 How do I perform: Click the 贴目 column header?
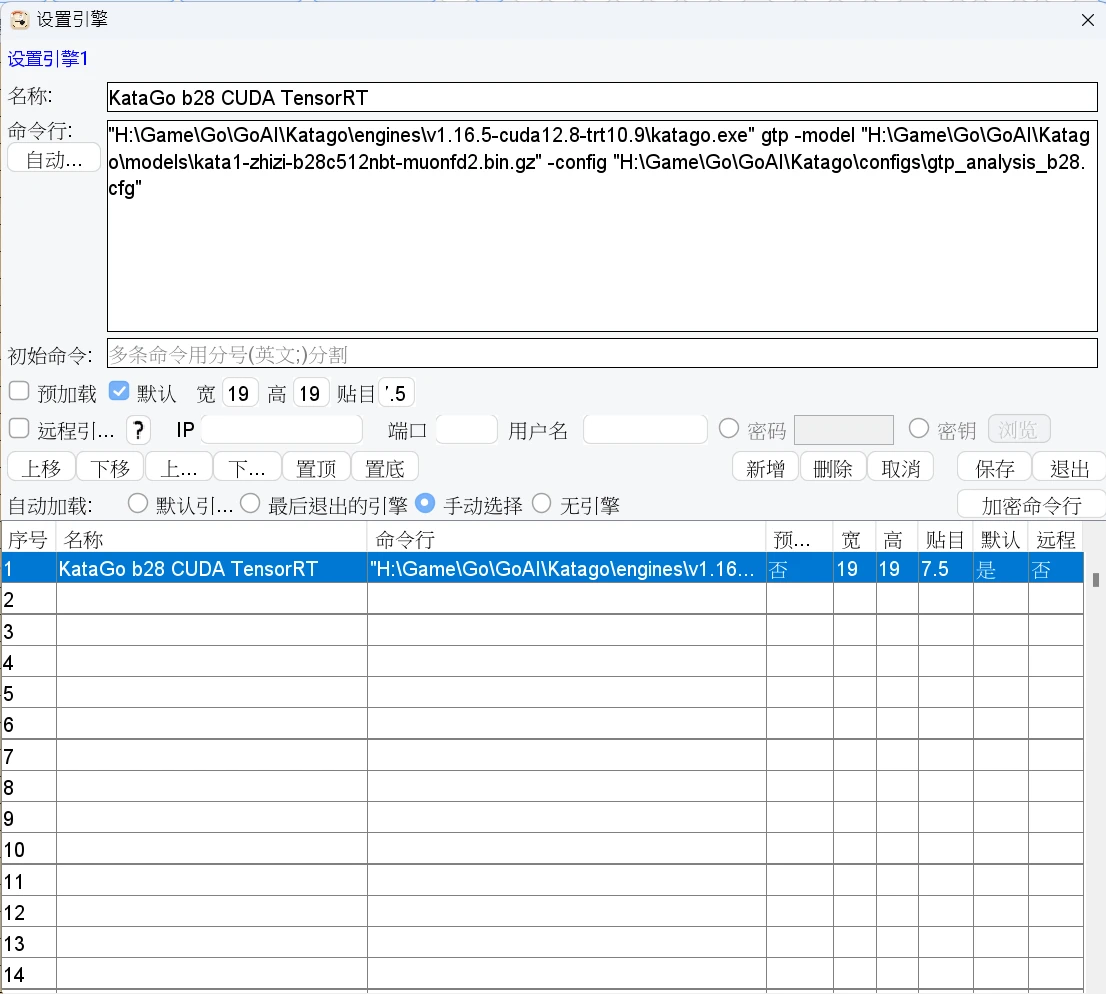[945, 540]
